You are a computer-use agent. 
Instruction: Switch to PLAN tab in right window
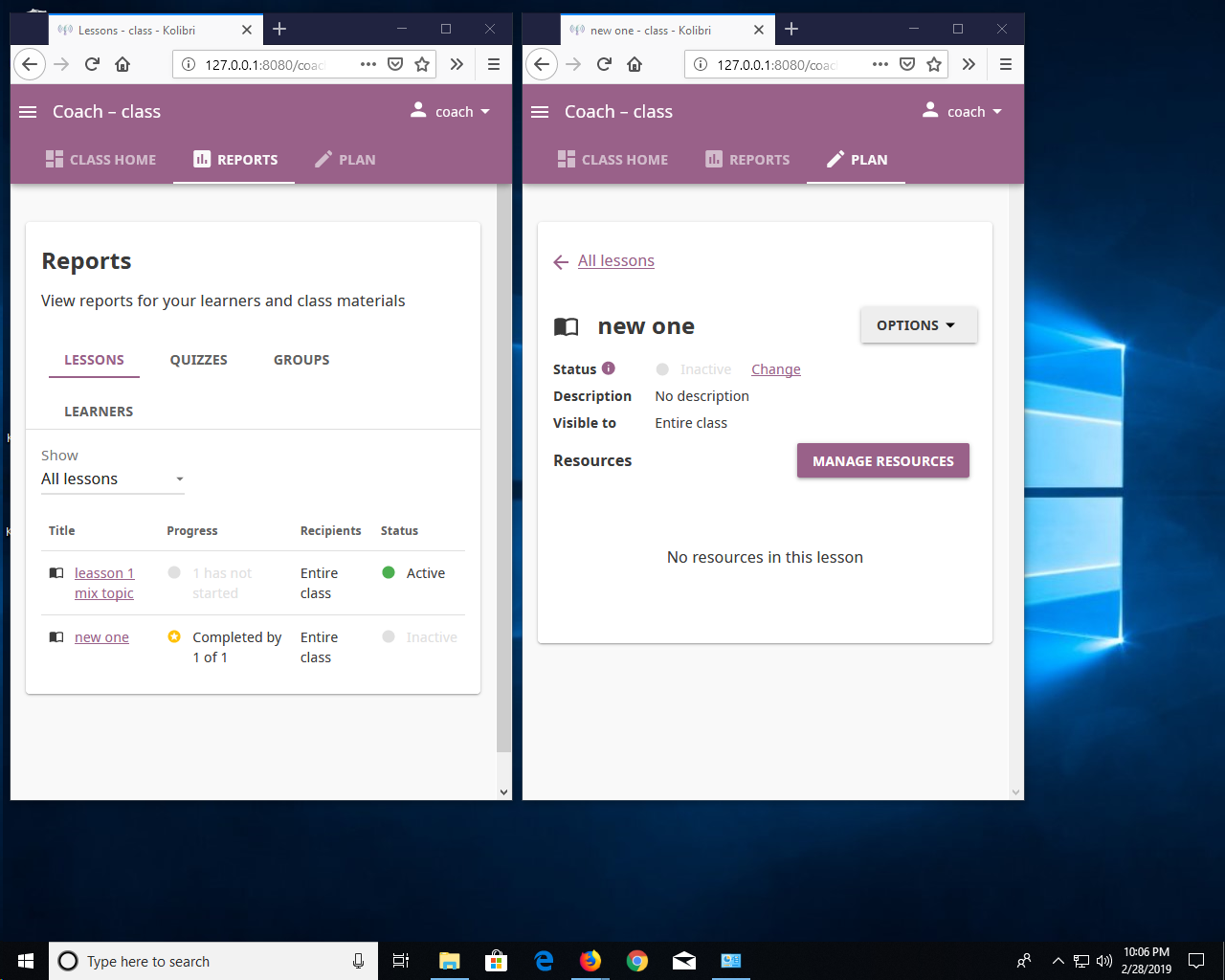click(x=857, y=160)
